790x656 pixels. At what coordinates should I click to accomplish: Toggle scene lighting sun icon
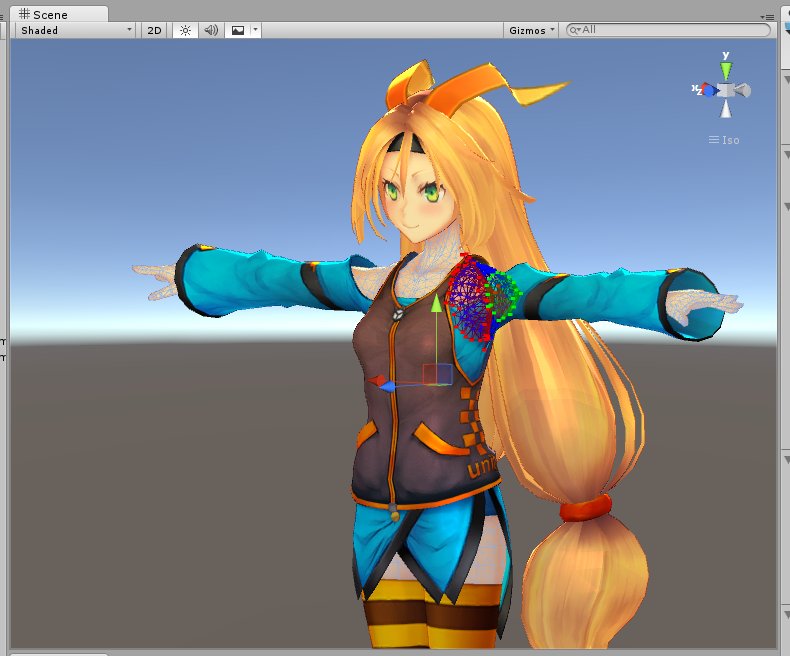[185, 30]
